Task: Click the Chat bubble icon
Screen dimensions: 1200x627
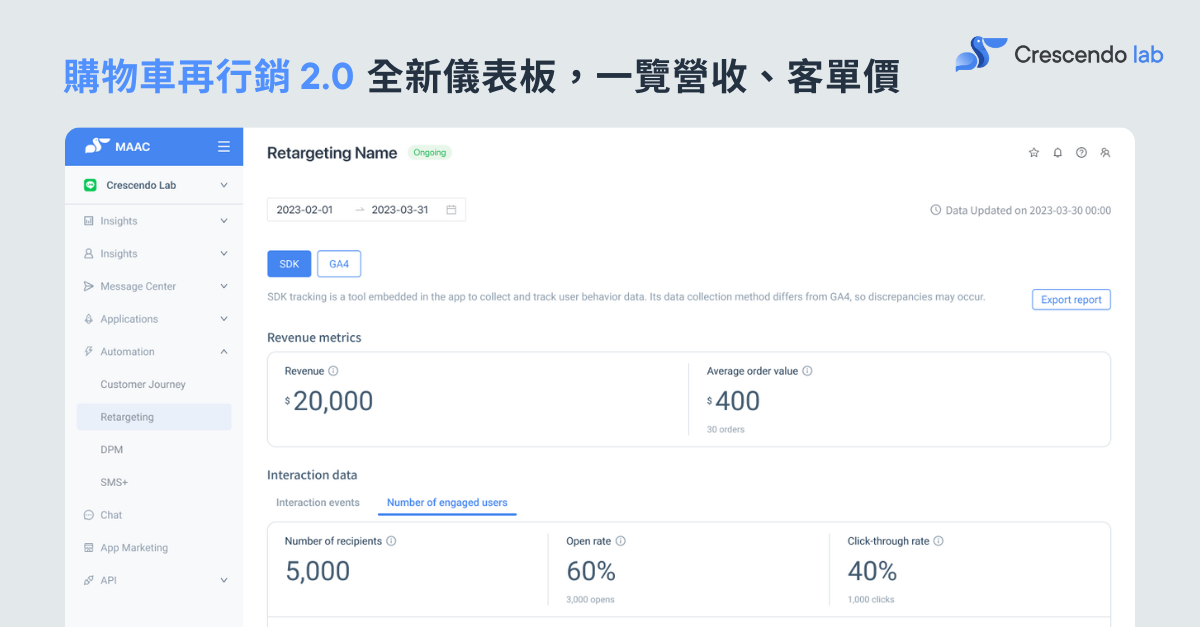Action: (89, 515)
